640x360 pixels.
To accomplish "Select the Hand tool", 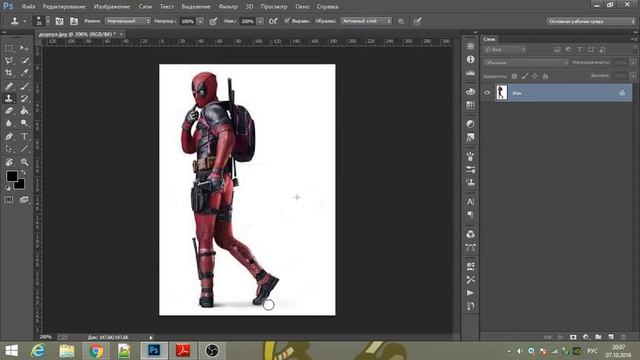I will (9, 162).
